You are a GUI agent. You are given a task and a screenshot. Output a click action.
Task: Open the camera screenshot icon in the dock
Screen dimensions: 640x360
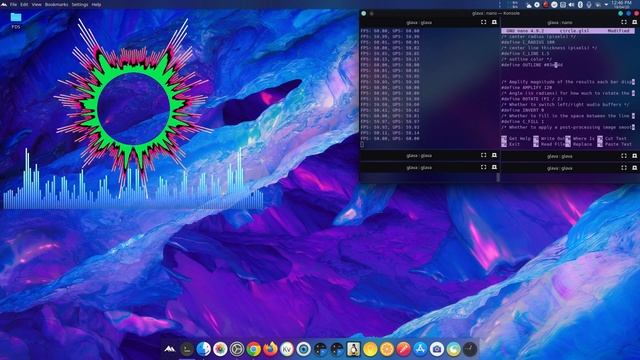point(437,349)
